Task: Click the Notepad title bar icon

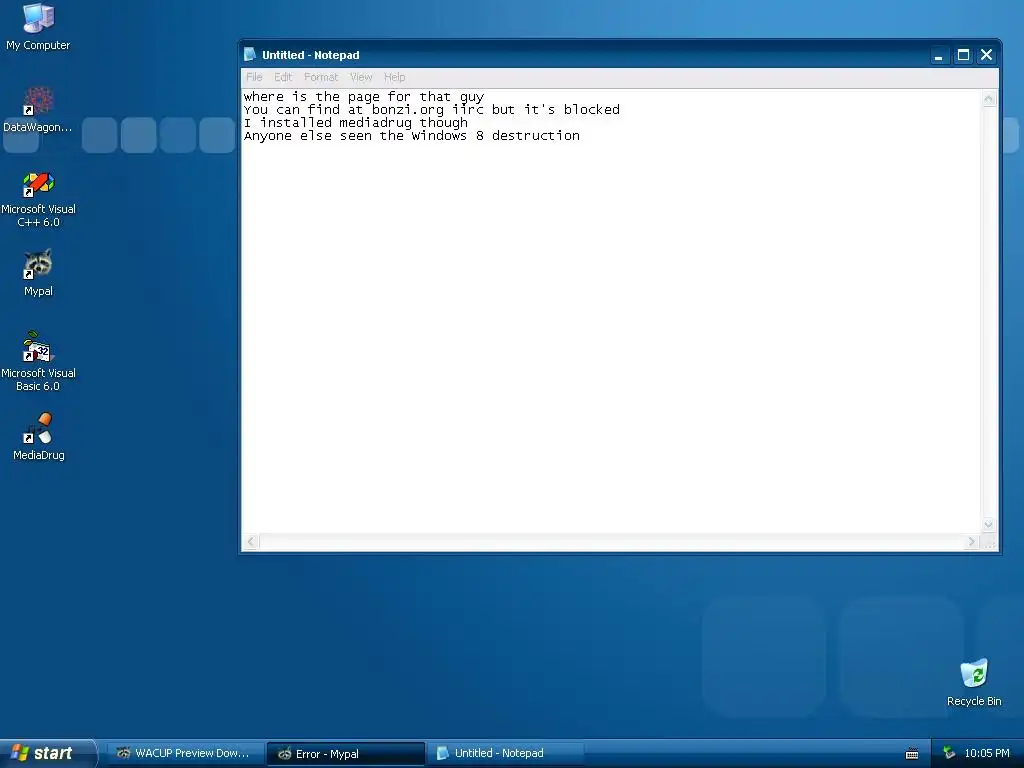Action: point(249,54)
